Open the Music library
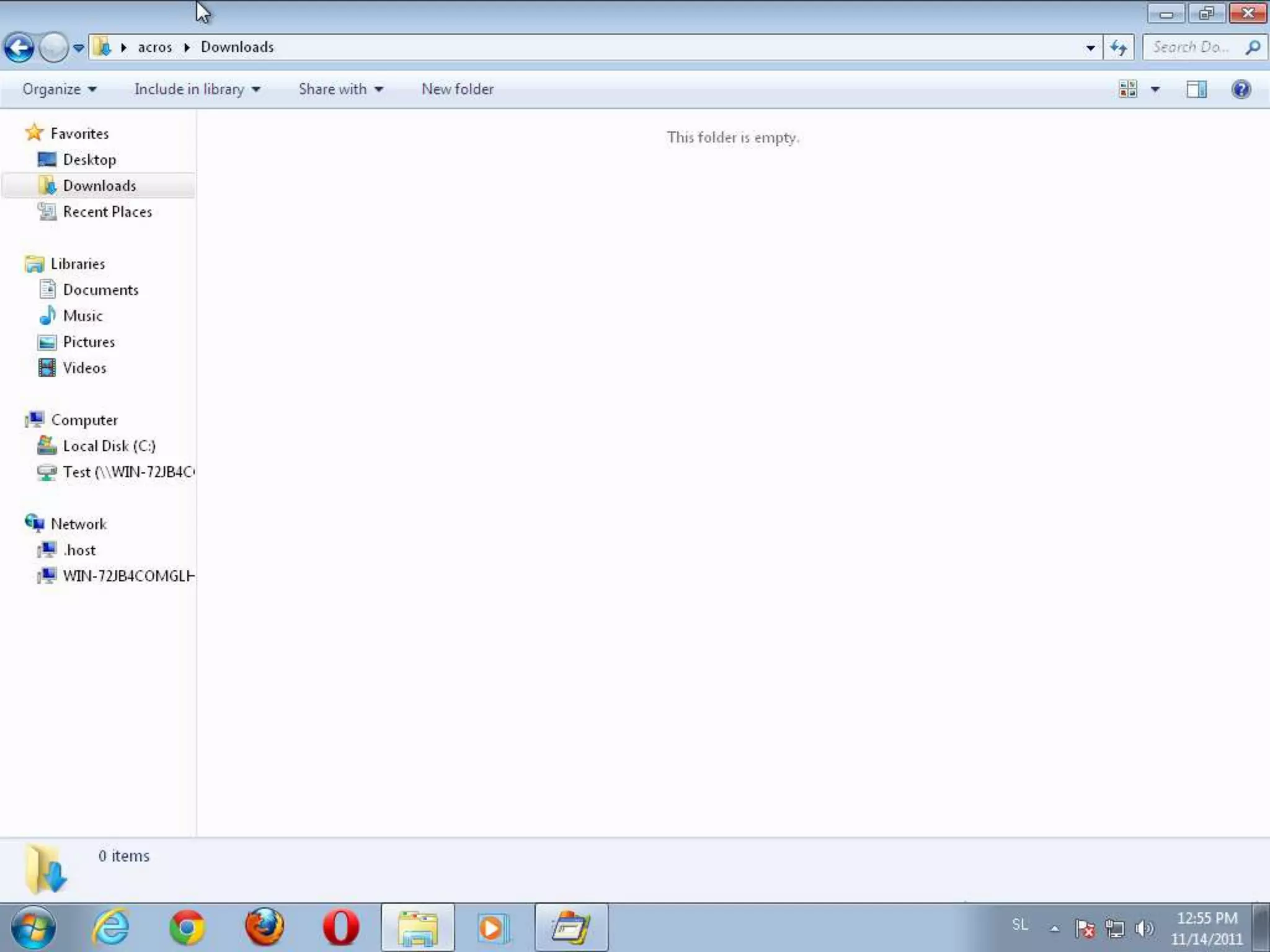This screenshot has width=1270, height=952. [x=82, y=316]
